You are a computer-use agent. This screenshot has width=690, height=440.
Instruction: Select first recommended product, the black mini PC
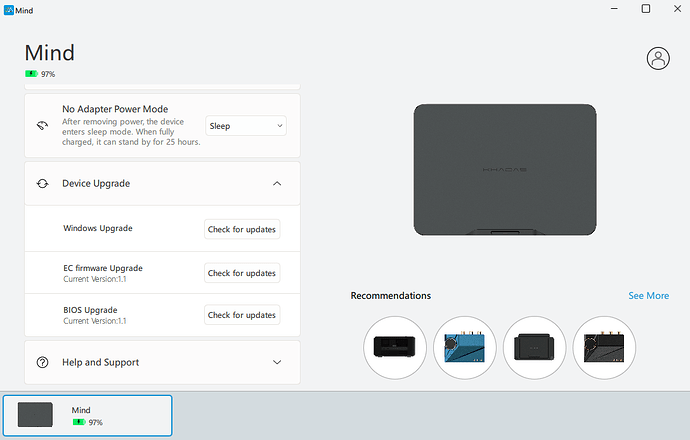pyautogui.click(x=395, y=347)
